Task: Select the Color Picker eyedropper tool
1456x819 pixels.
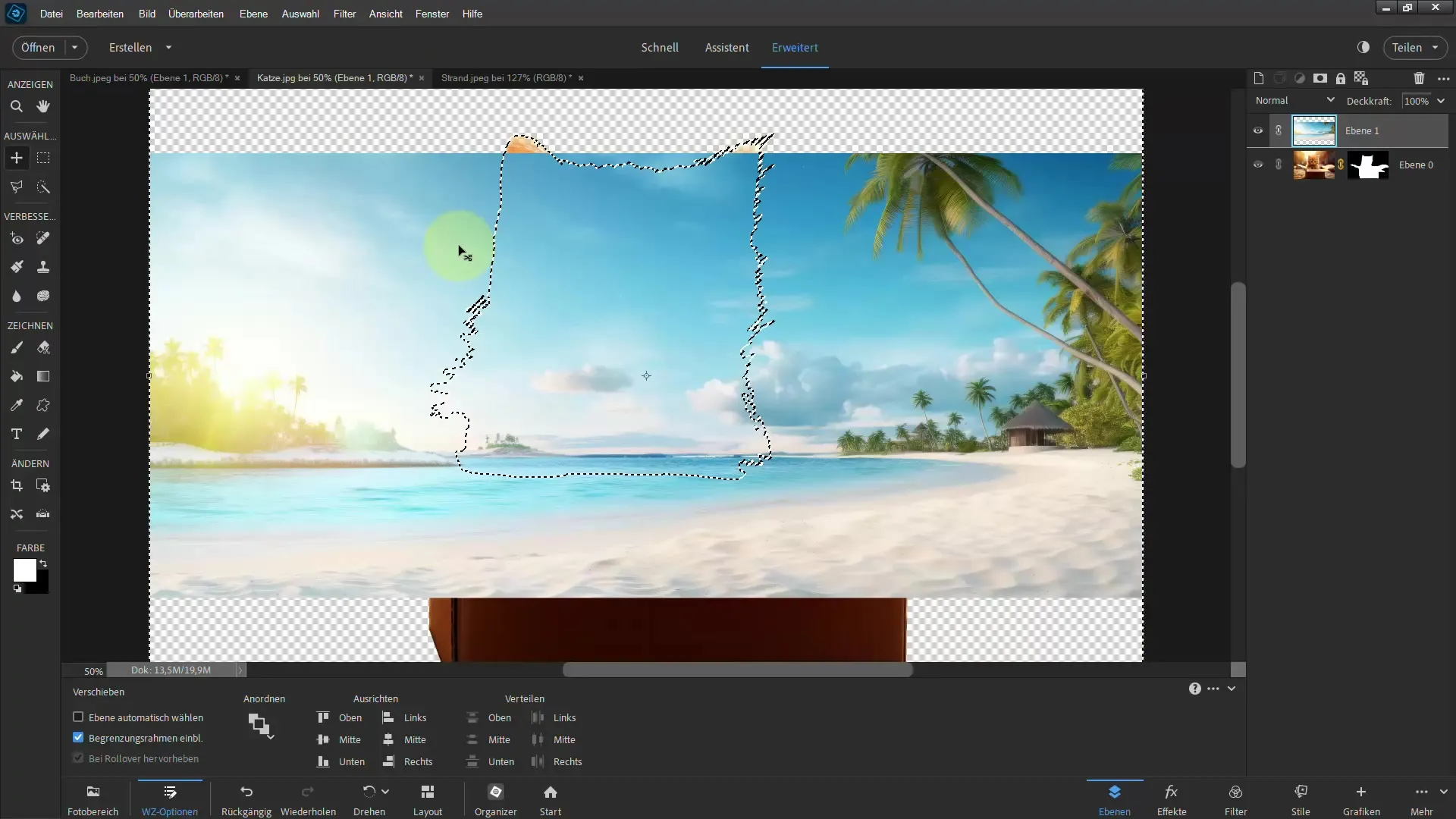Action: 16,405
